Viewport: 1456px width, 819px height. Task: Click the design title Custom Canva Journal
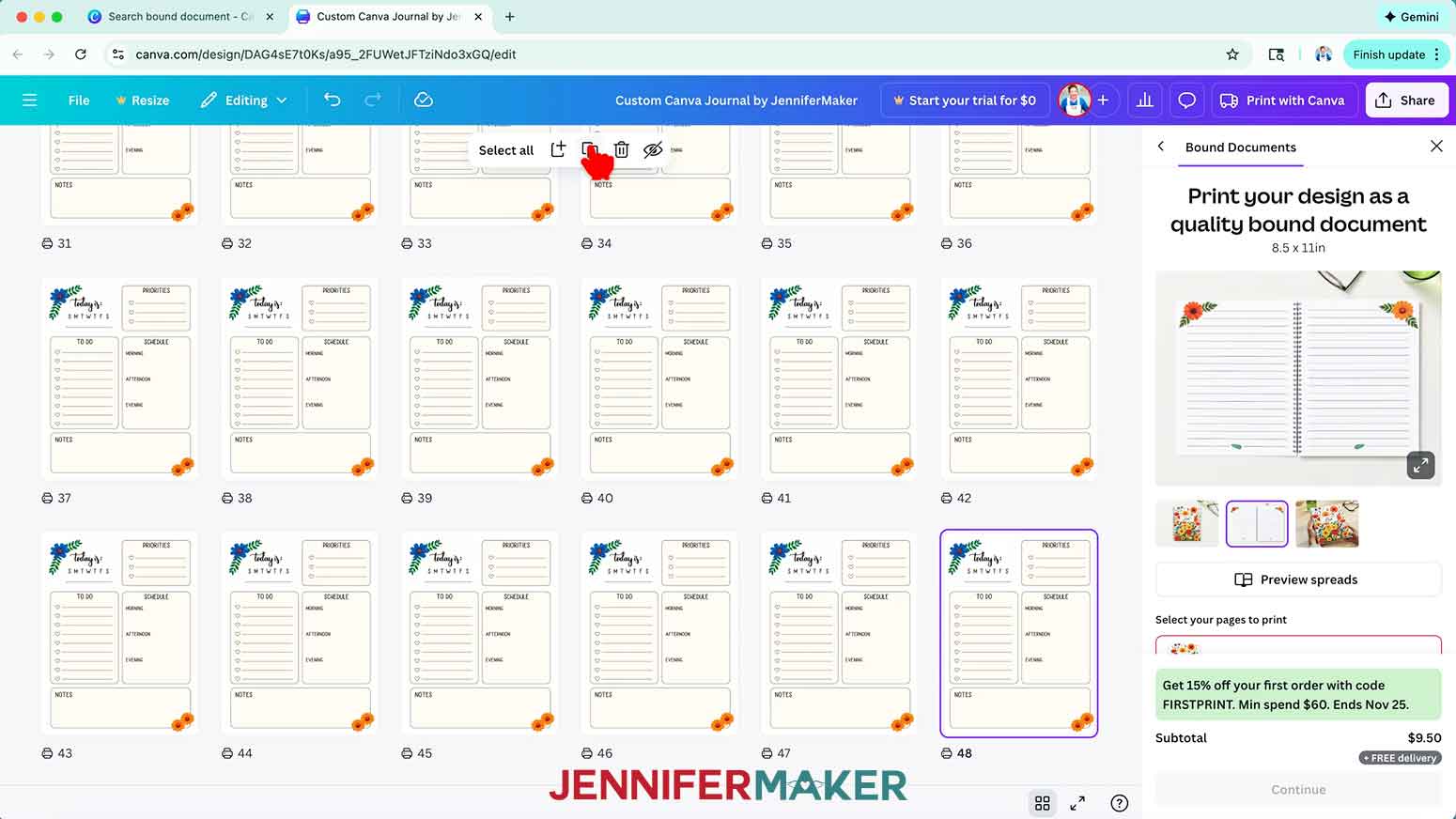click(736, 100)
